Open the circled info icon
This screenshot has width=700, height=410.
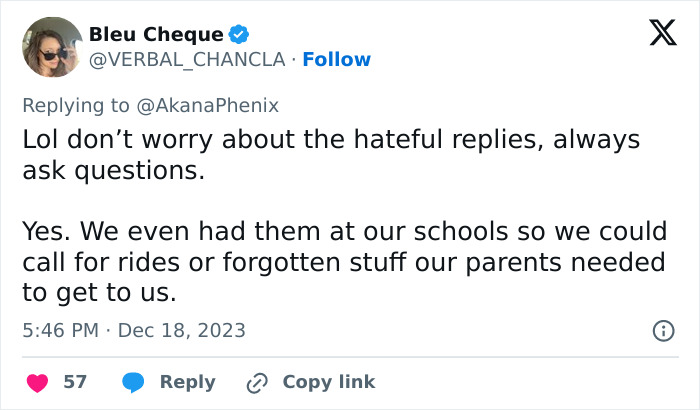click(x=663, y=331)
